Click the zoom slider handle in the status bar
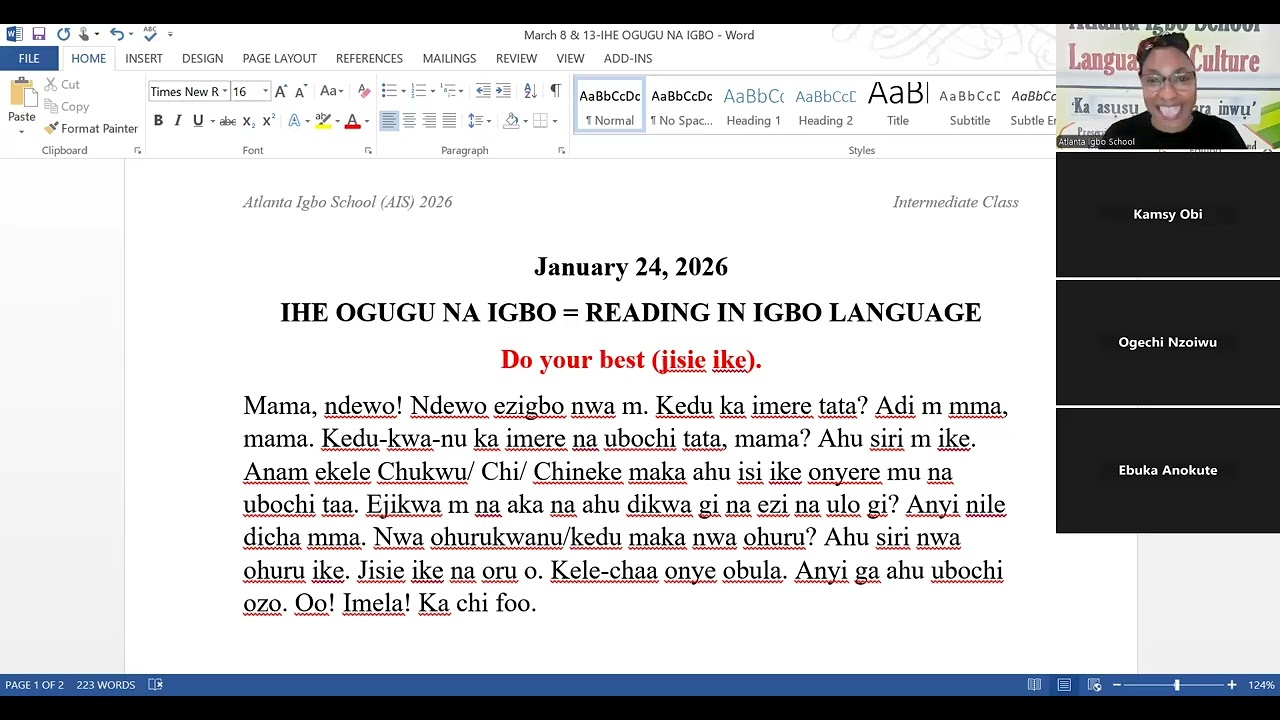 coord(1176,685)
